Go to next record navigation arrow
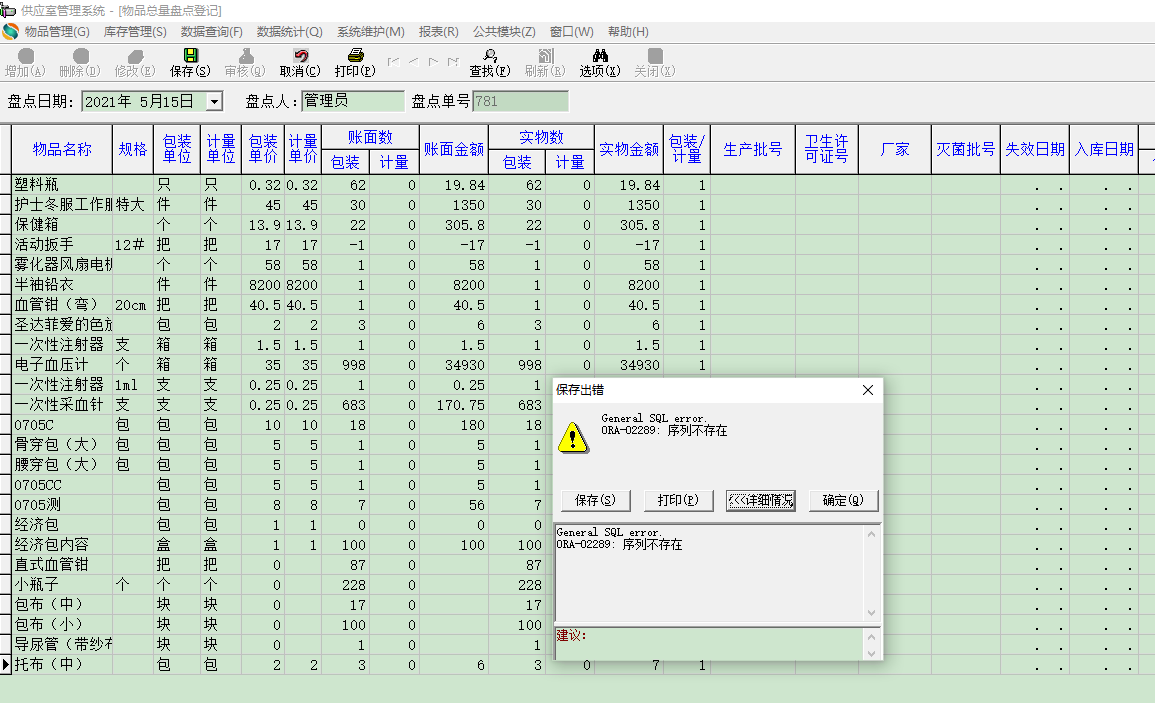This screenshot has height=703, width=1155. (433, 62)
